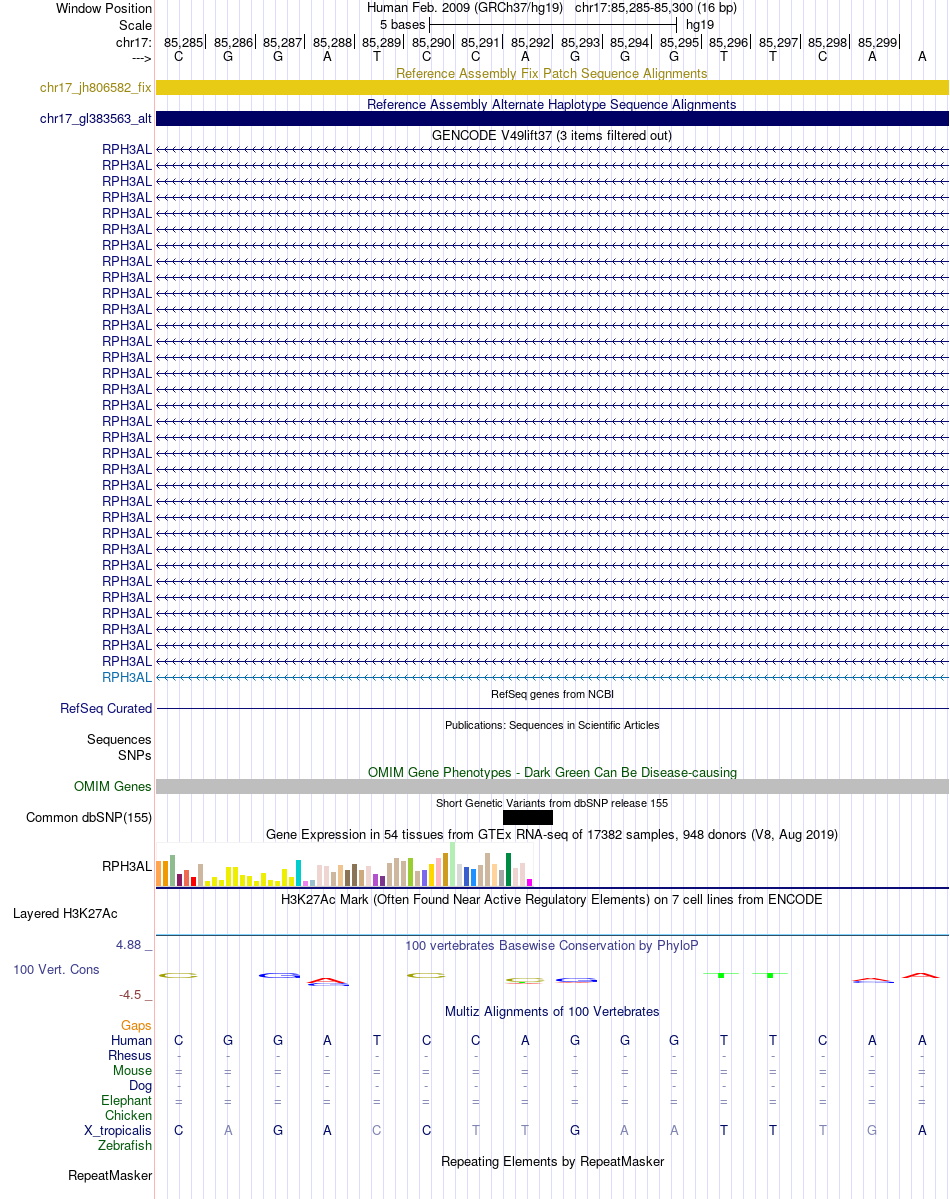Screen dimensions: 950x1199
Task: Open Short Genetic Variants from dbSNP title
Action: (551, 803)
